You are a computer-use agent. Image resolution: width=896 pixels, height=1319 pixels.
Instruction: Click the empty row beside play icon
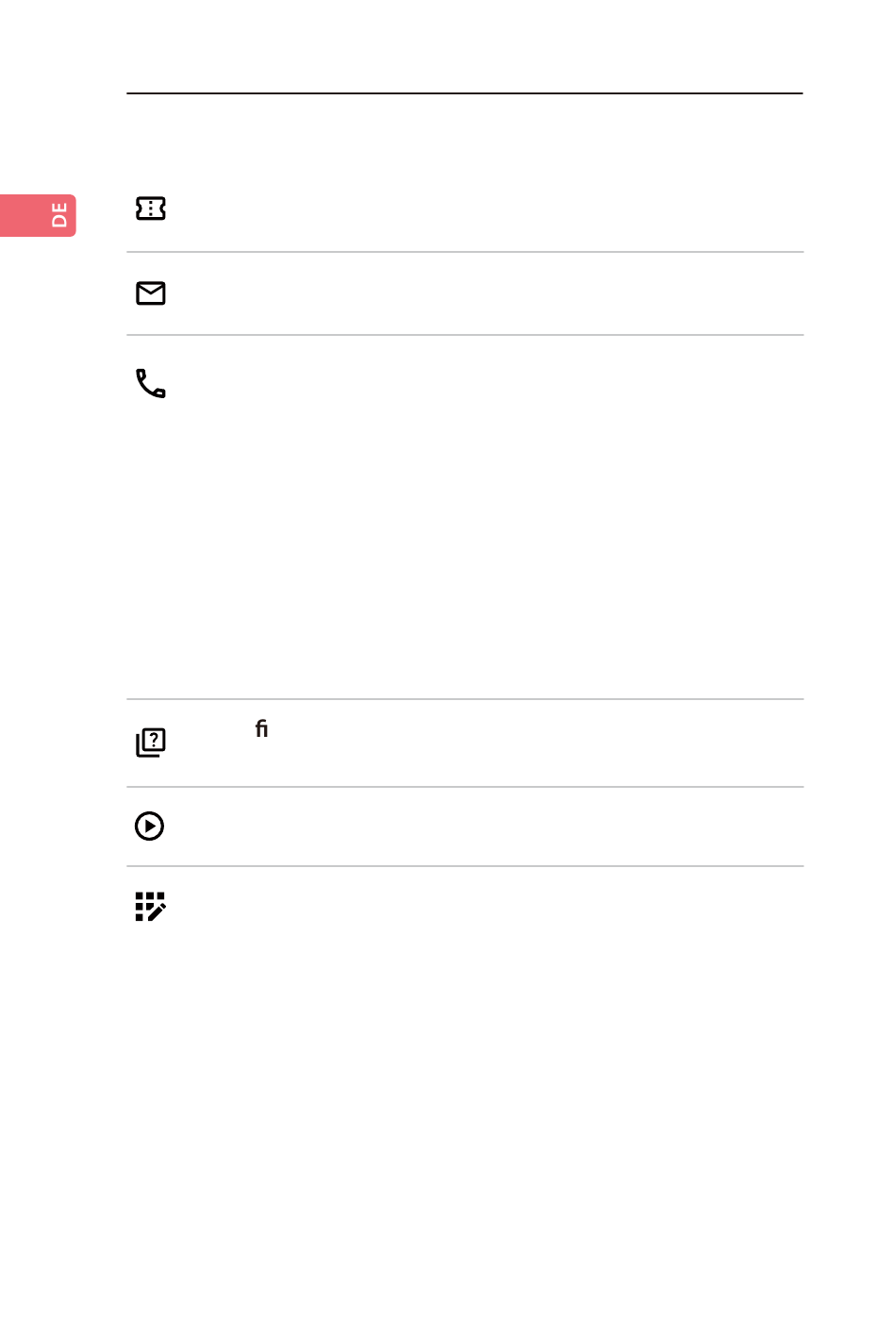(465, 826)
